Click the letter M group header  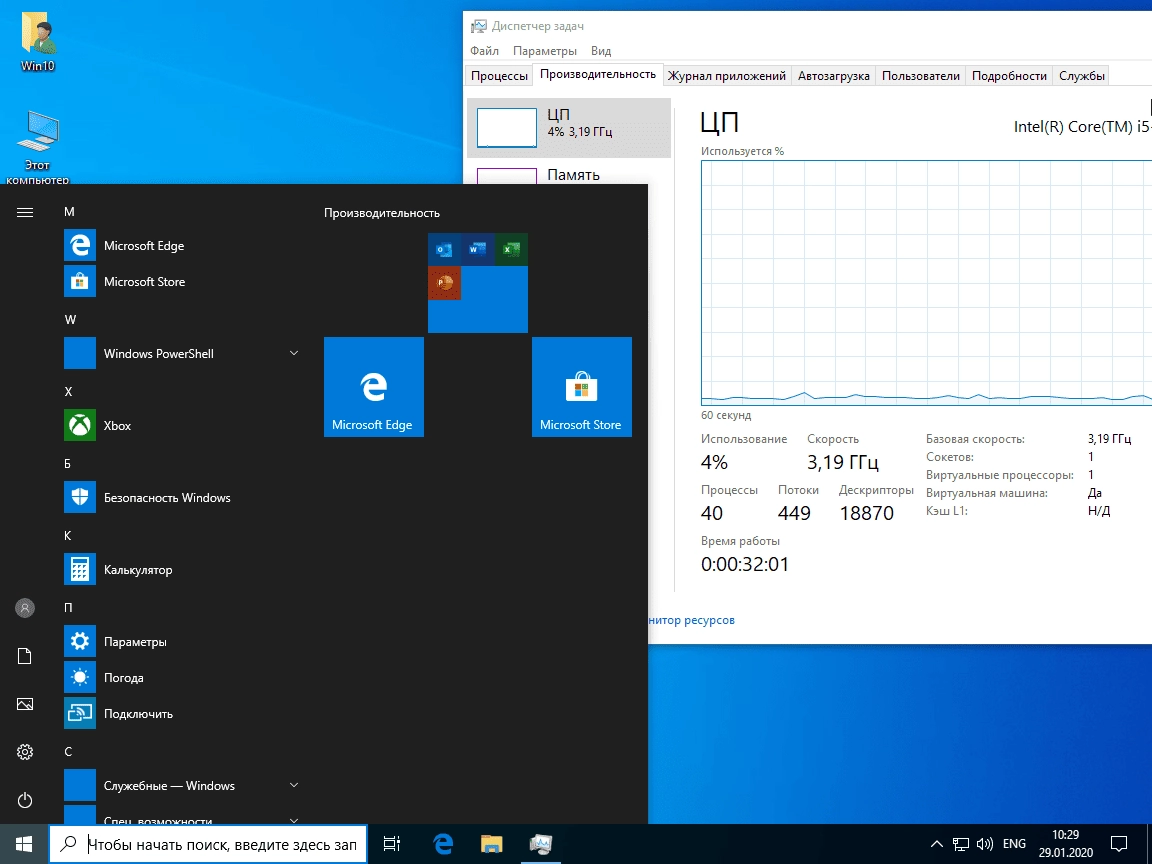[69, 212]
